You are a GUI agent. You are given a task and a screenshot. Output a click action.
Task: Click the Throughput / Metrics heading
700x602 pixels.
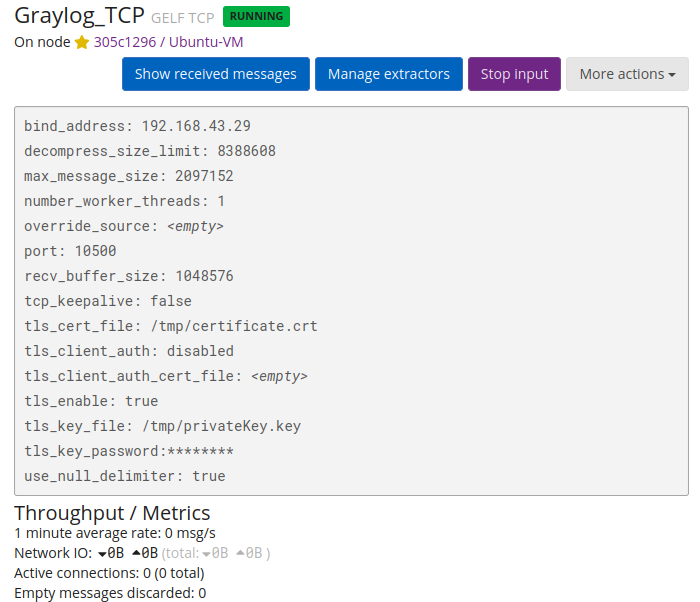pyautogui.click(x=112, y=513)
